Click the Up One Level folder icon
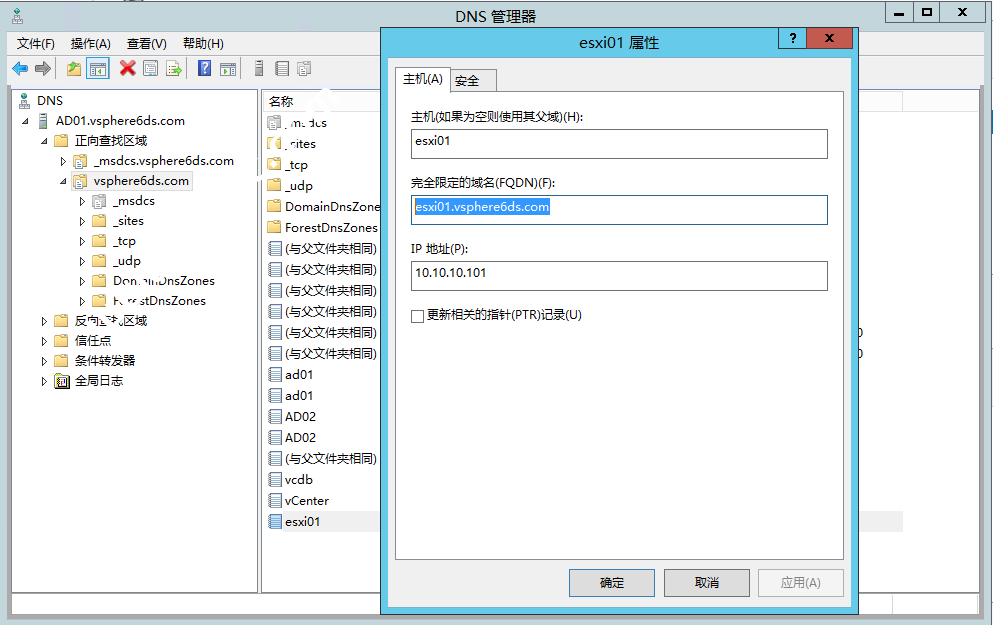993x625 pixels. click(x=73, y=68)
